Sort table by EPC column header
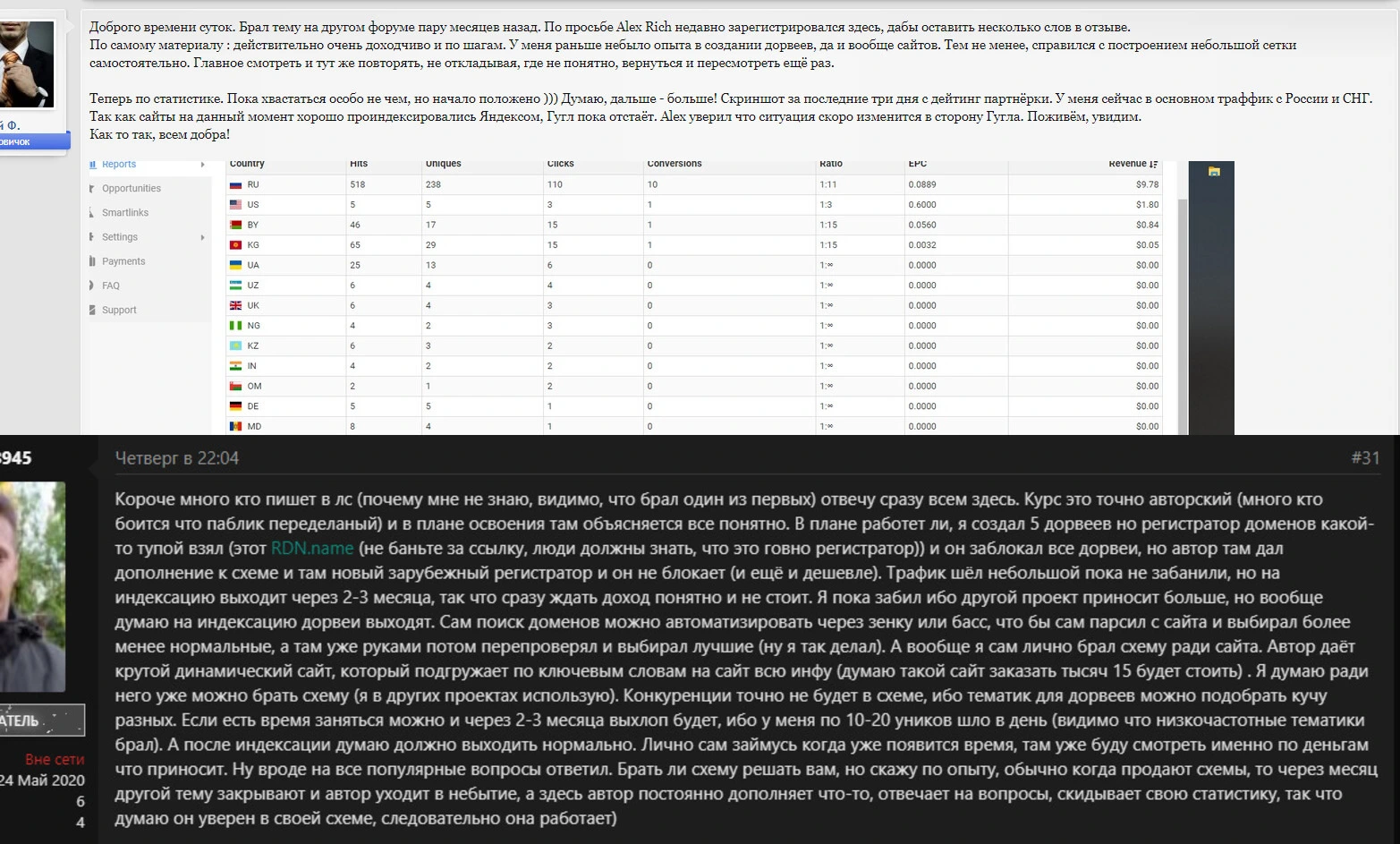The width and height of the screenshot is (1400, 844). 918,164
